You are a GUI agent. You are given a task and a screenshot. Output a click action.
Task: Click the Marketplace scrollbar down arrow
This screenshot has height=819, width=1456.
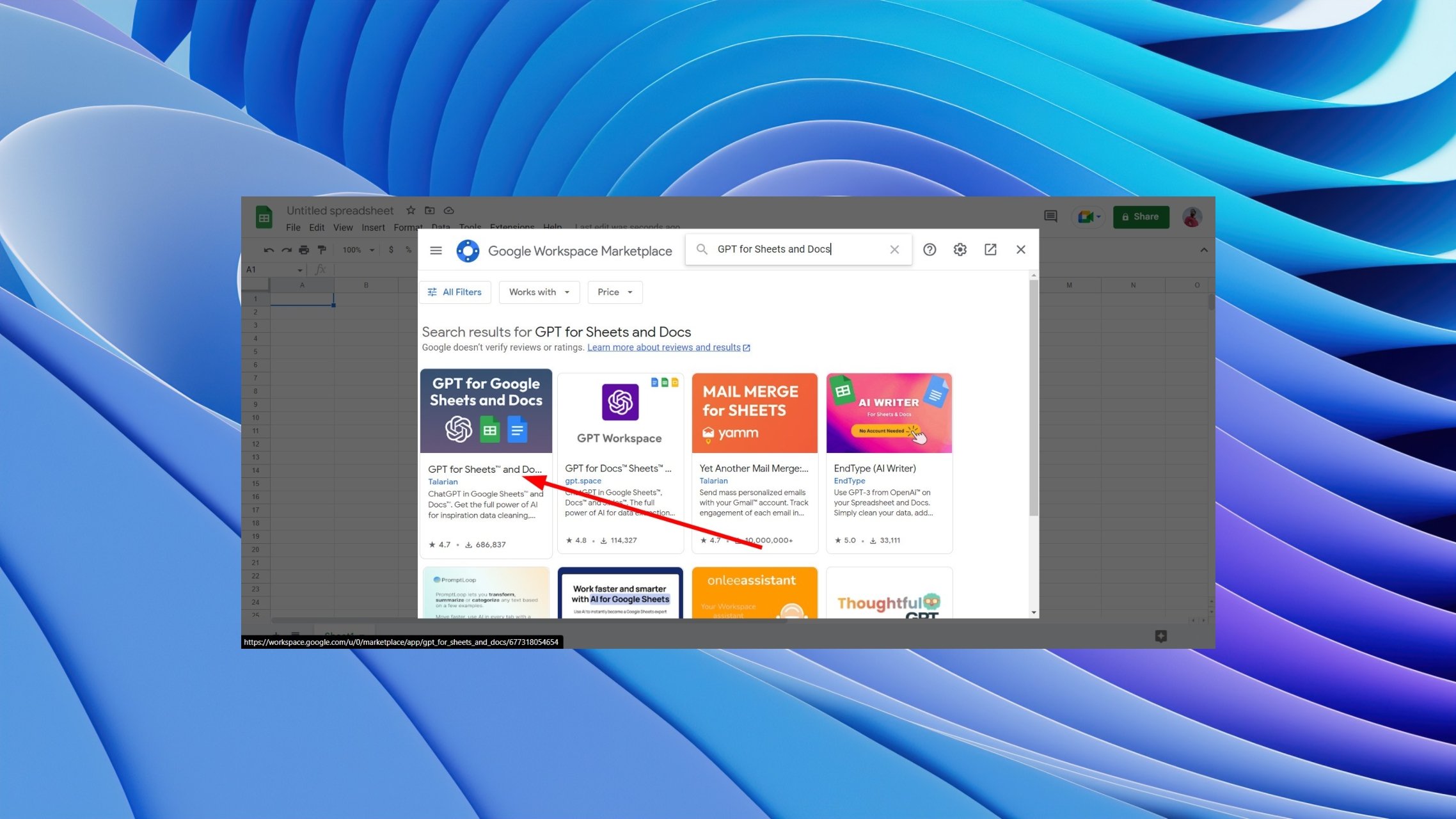pos(1033,612)
